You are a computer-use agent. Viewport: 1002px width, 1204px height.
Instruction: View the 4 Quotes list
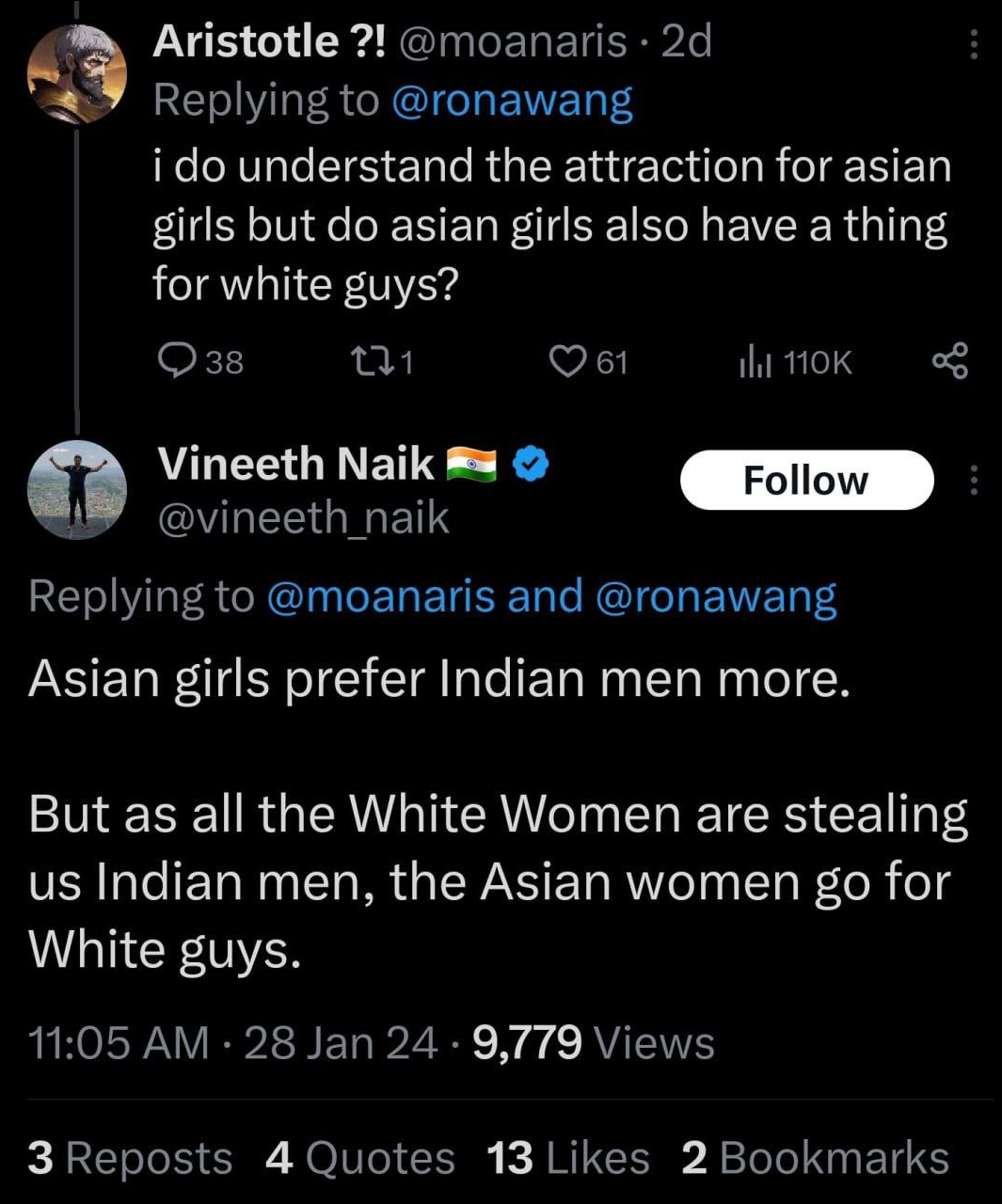click(x=360, y=1158)
